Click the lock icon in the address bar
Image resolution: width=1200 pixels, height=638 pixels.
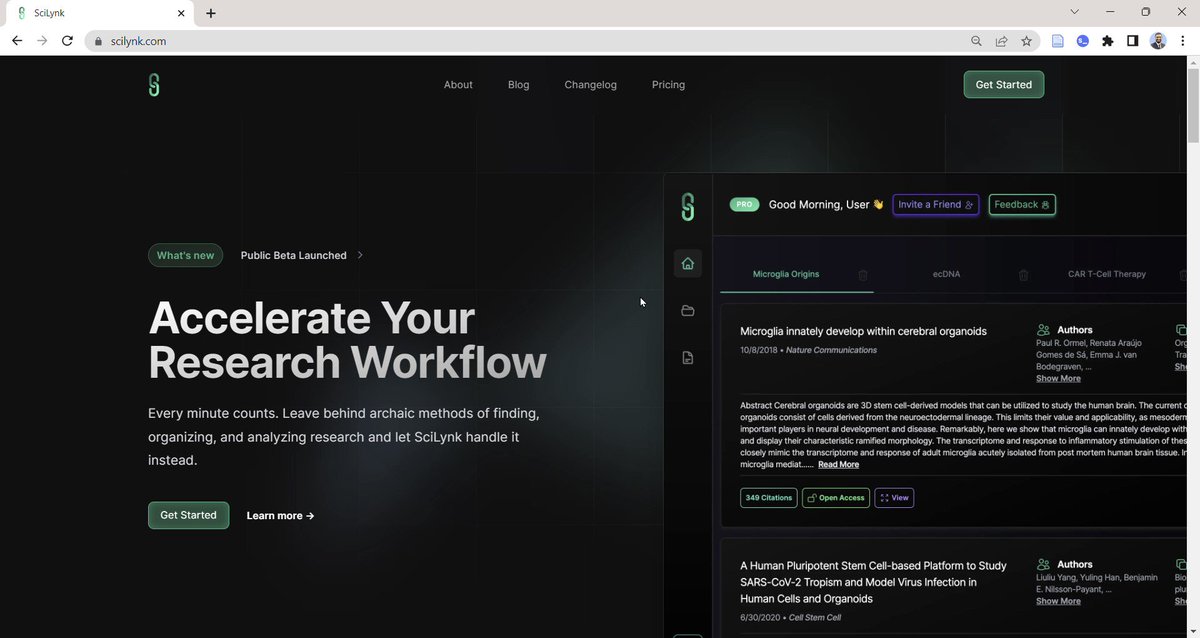coord(99,42)
